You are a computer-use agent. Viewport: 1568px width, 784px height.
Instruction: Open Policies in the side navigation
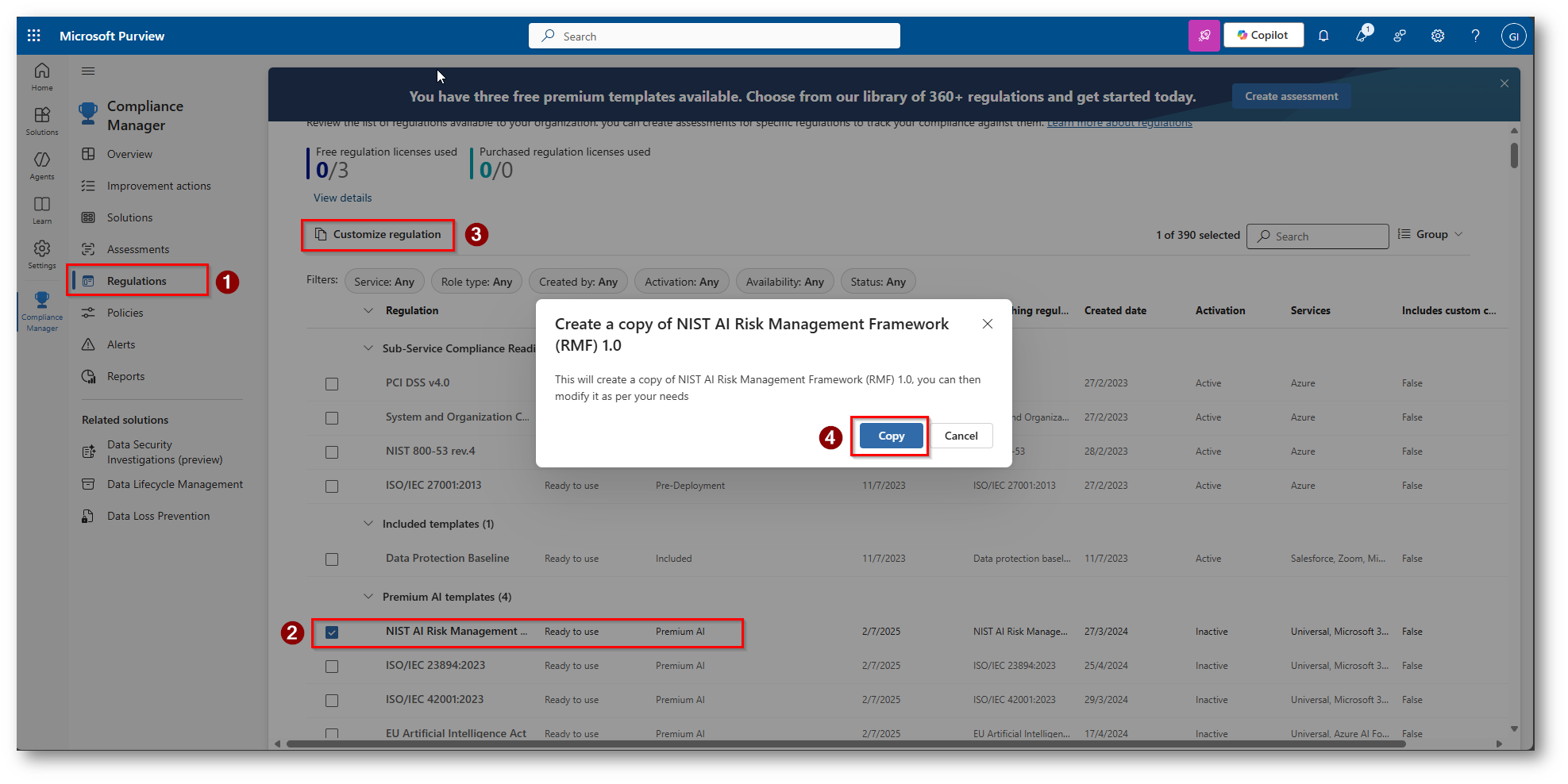tap(125, 313)
